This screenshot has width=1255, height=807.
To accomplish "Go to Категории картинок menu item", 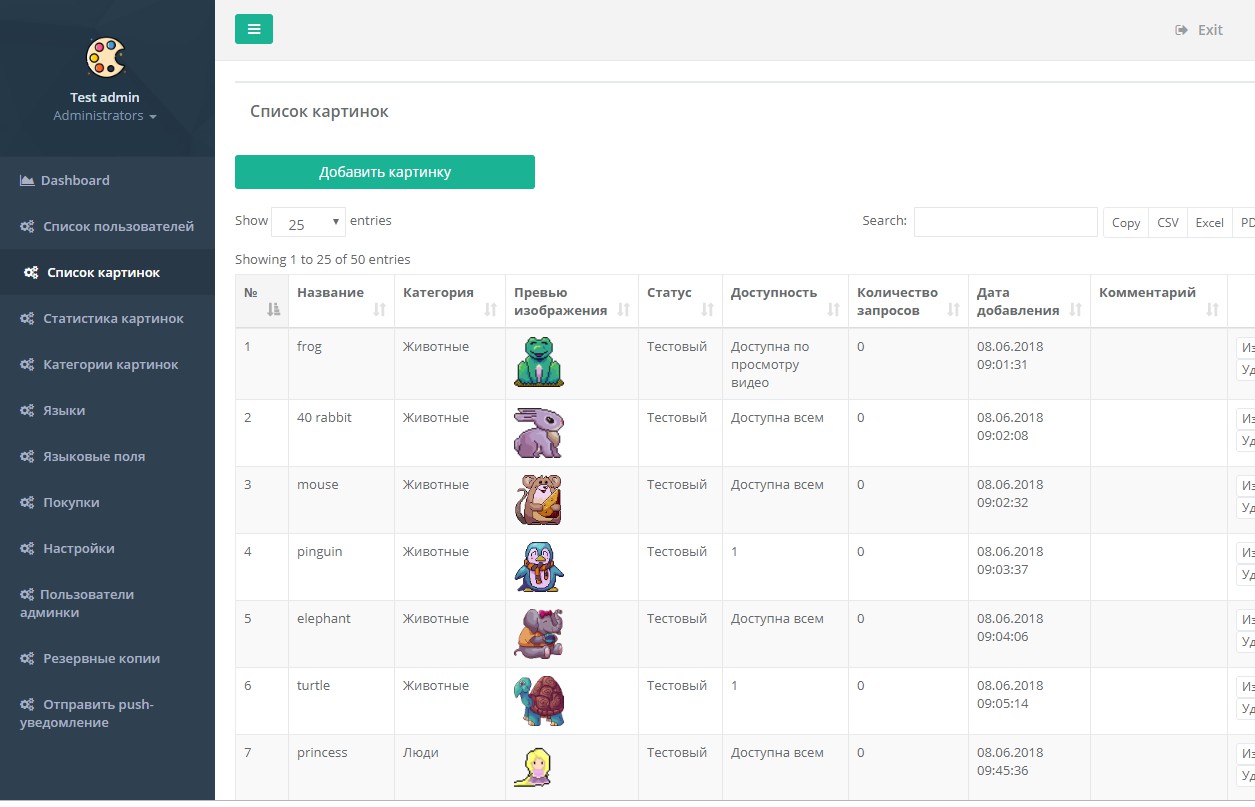I will tap(110, 365).
